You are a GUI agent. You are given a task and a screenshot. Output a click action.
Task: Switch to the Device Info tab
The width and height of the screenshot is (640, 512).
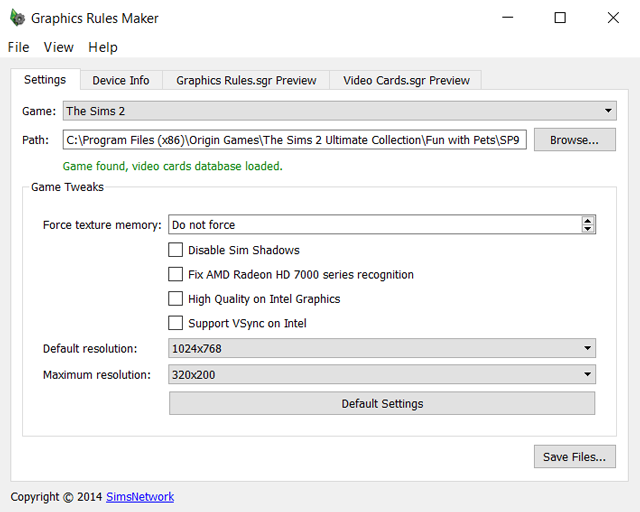[x=121, y=80]
